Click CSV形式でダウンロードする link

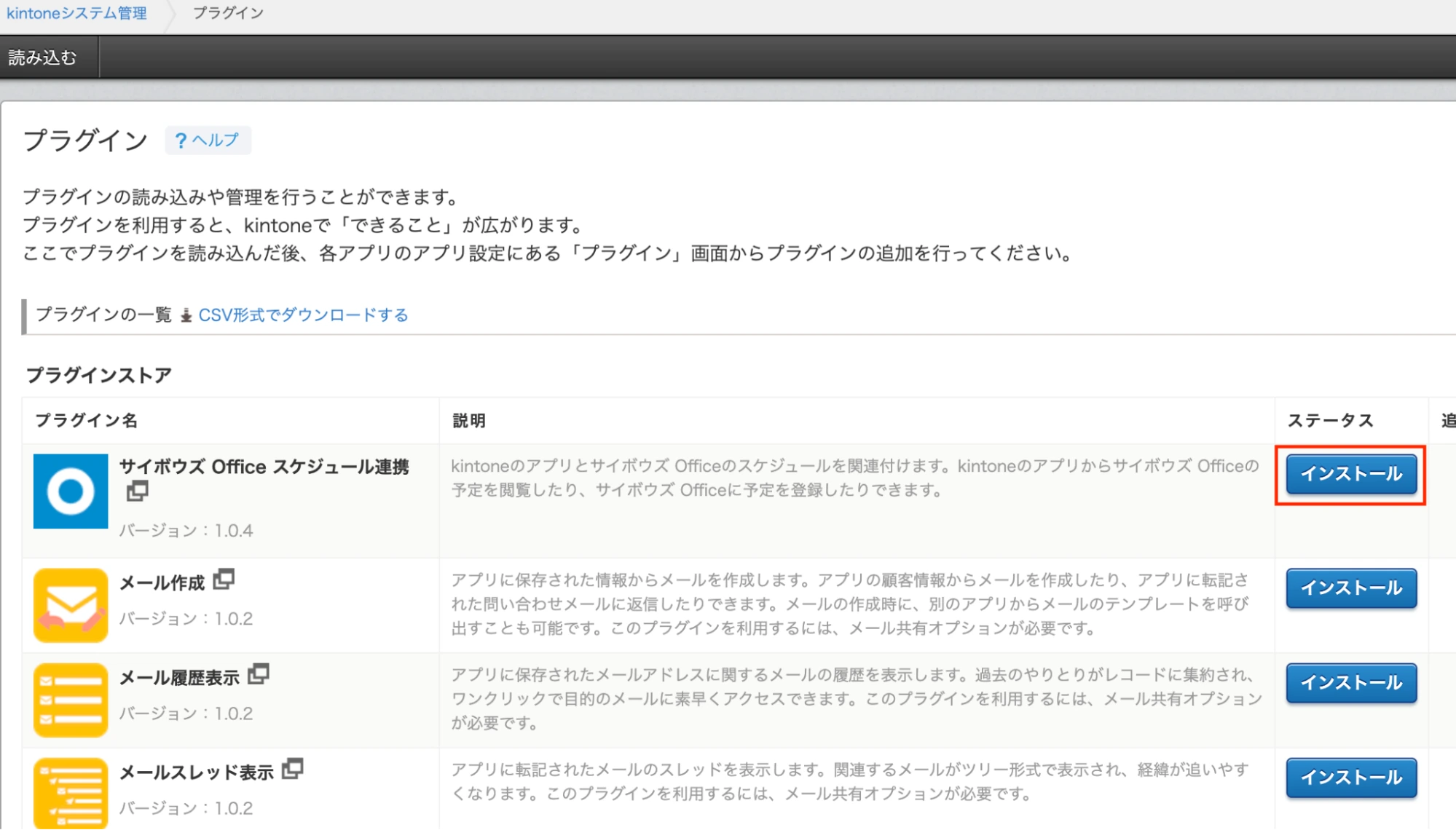pyautogui.click(x=303, y=315)
